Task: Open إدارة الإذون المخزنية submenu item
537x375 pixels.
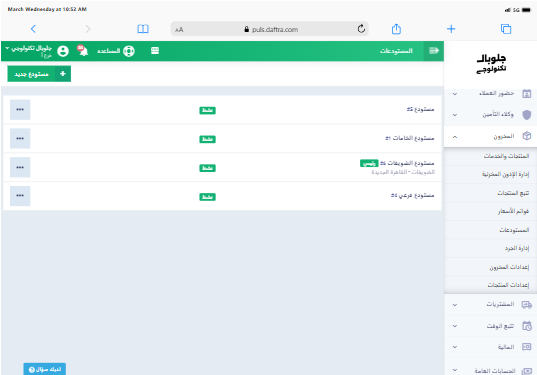Action: tap(505, 174)
